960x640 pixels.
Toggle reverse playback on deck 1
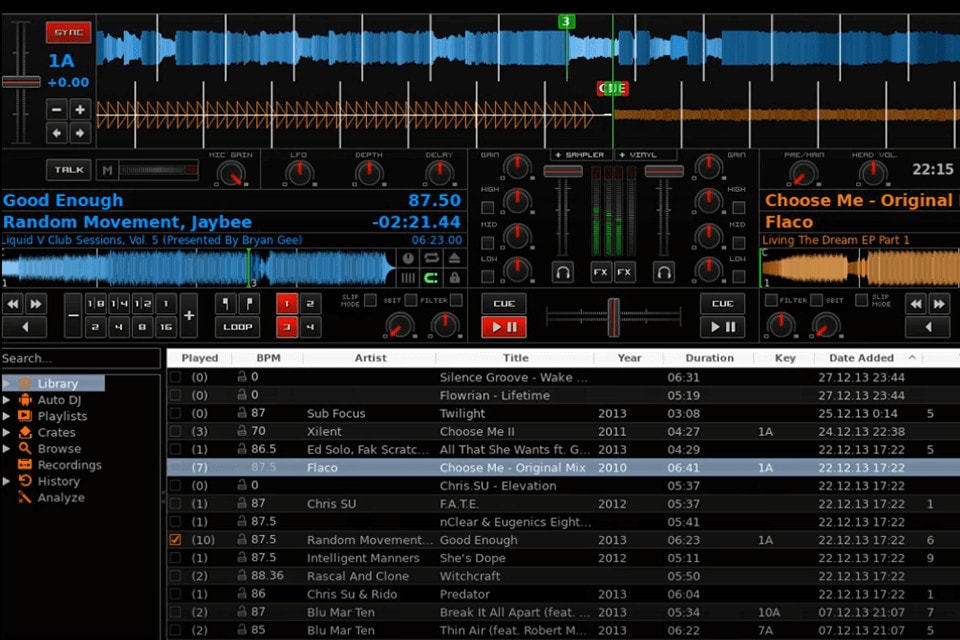[24, 327]
